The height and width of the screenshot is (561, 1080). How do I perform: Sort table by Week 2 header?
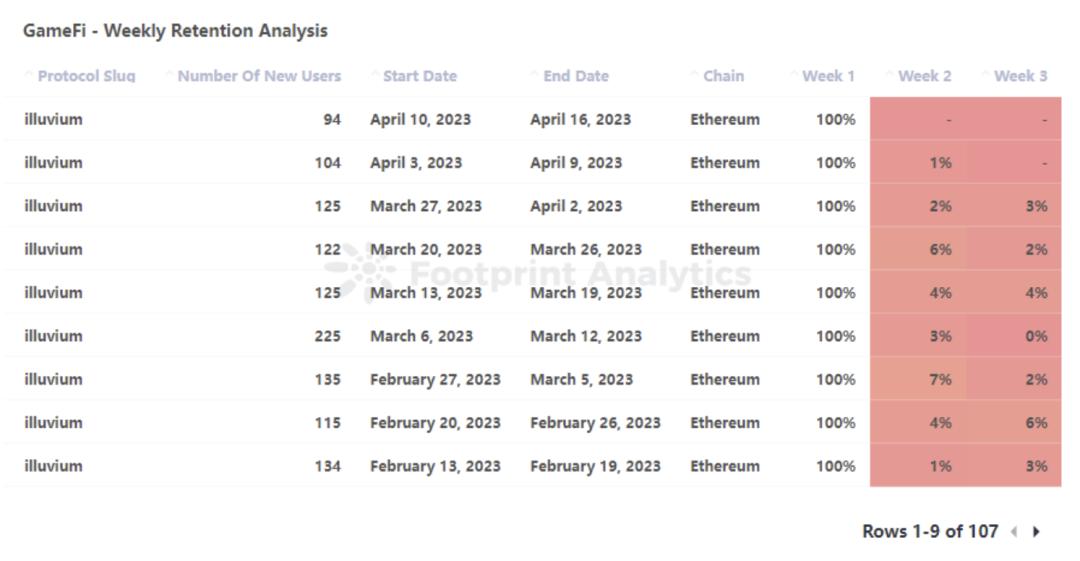tap(924, 76)
